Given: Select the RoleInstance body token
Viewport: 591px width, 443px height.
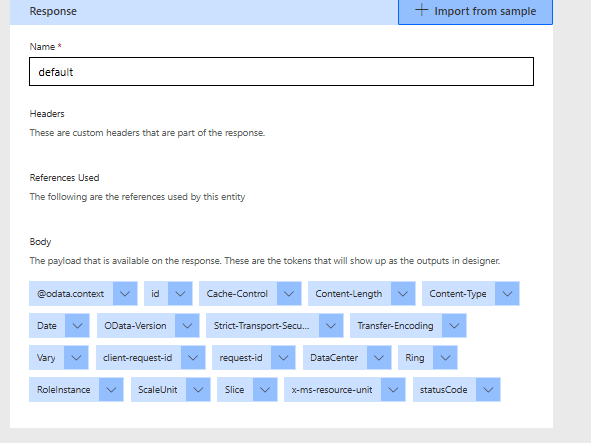Looking at the screenshot, I should click(x=64, y=390).
